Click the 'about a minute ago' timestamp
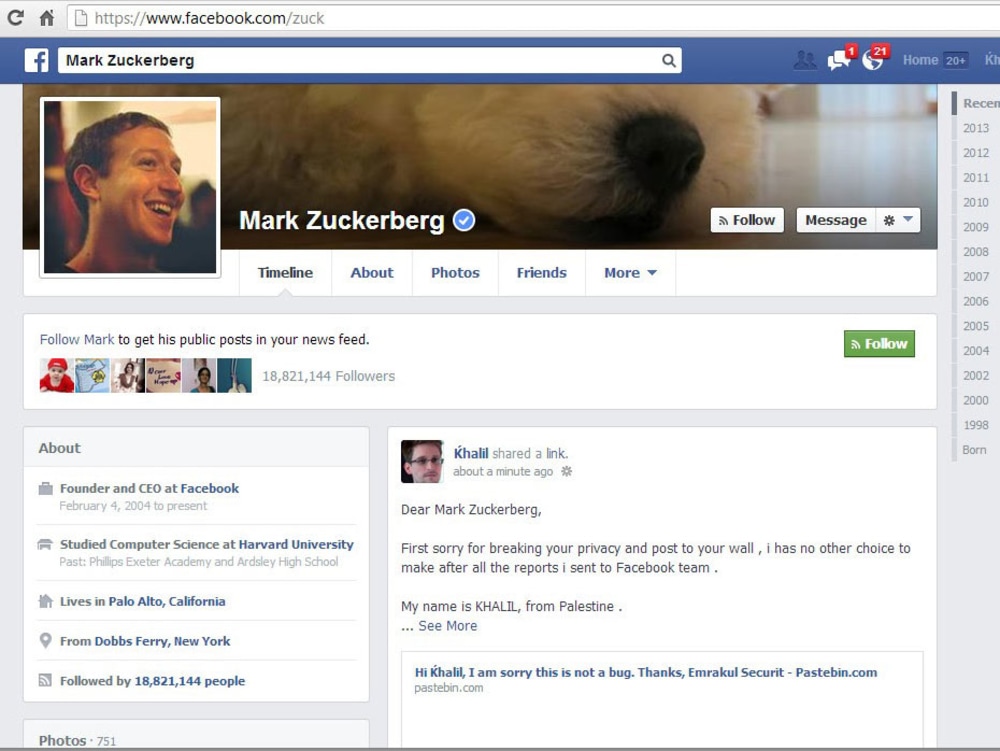This screenshot has width=1000, height=751. coord(503,472)
